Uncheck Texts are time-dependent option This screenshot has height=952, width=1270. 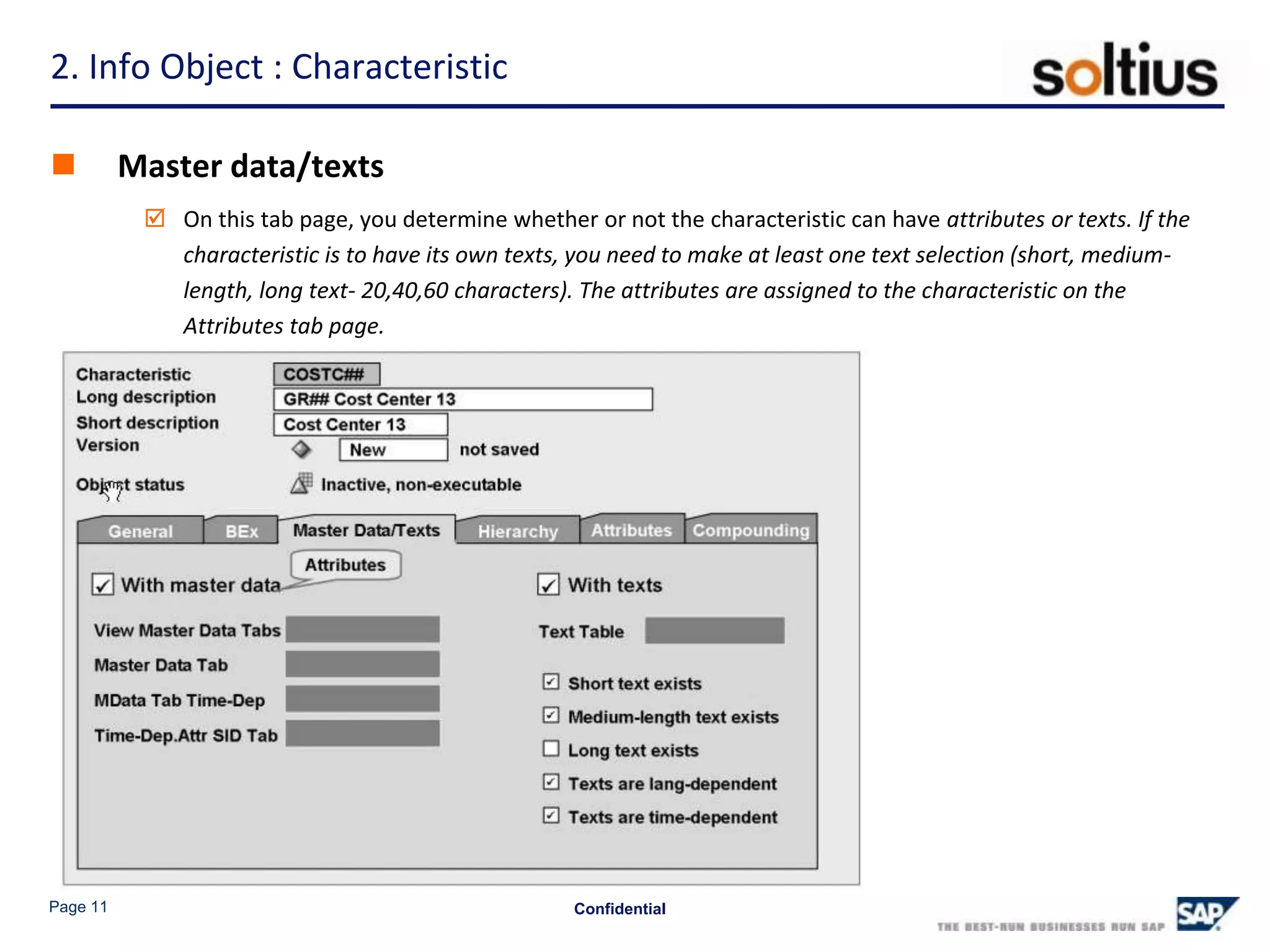551,816
